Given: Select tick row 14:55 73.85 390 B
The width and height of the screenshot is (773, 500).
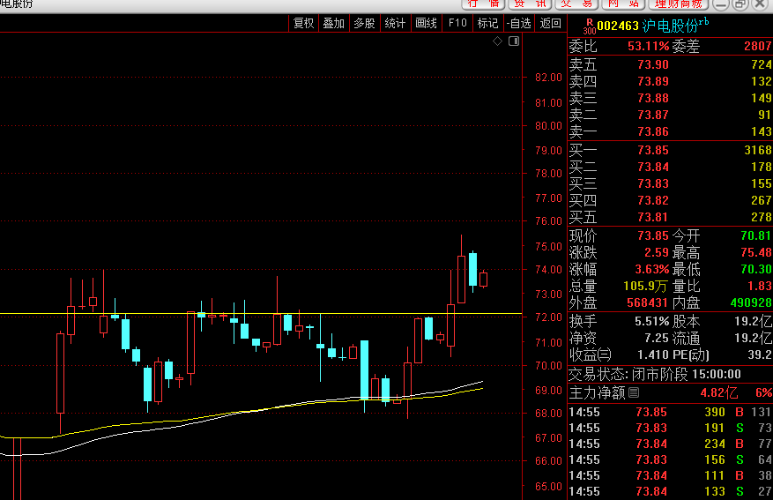Looking at the screenshot, I should tap(670, 412).
